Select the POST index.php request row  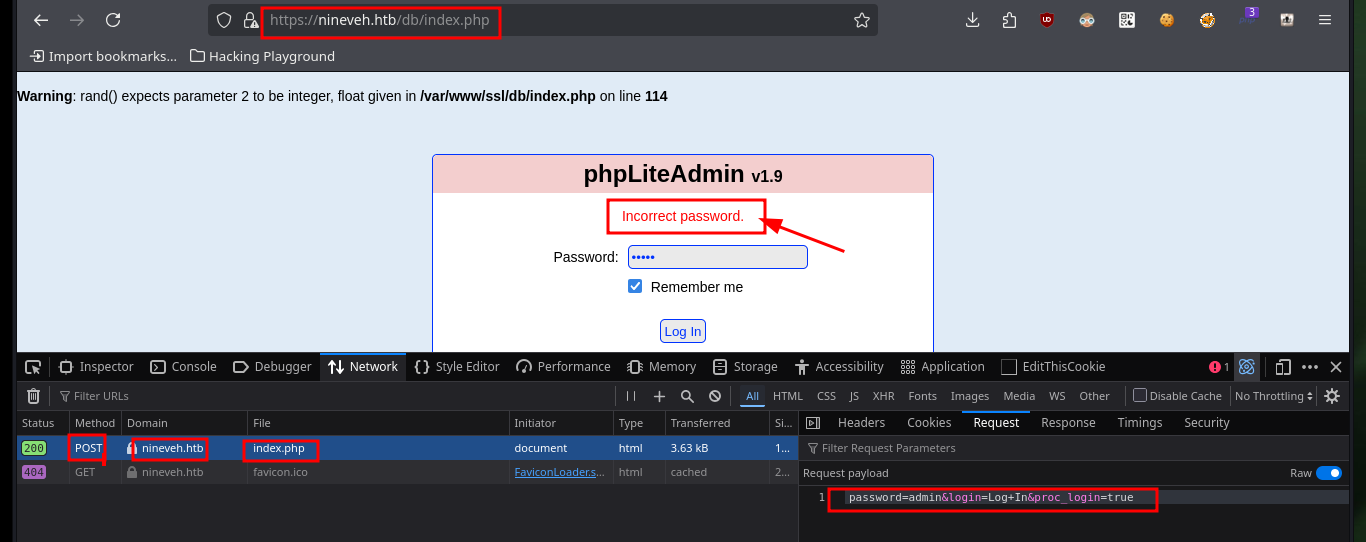click(x=407, y=448)
